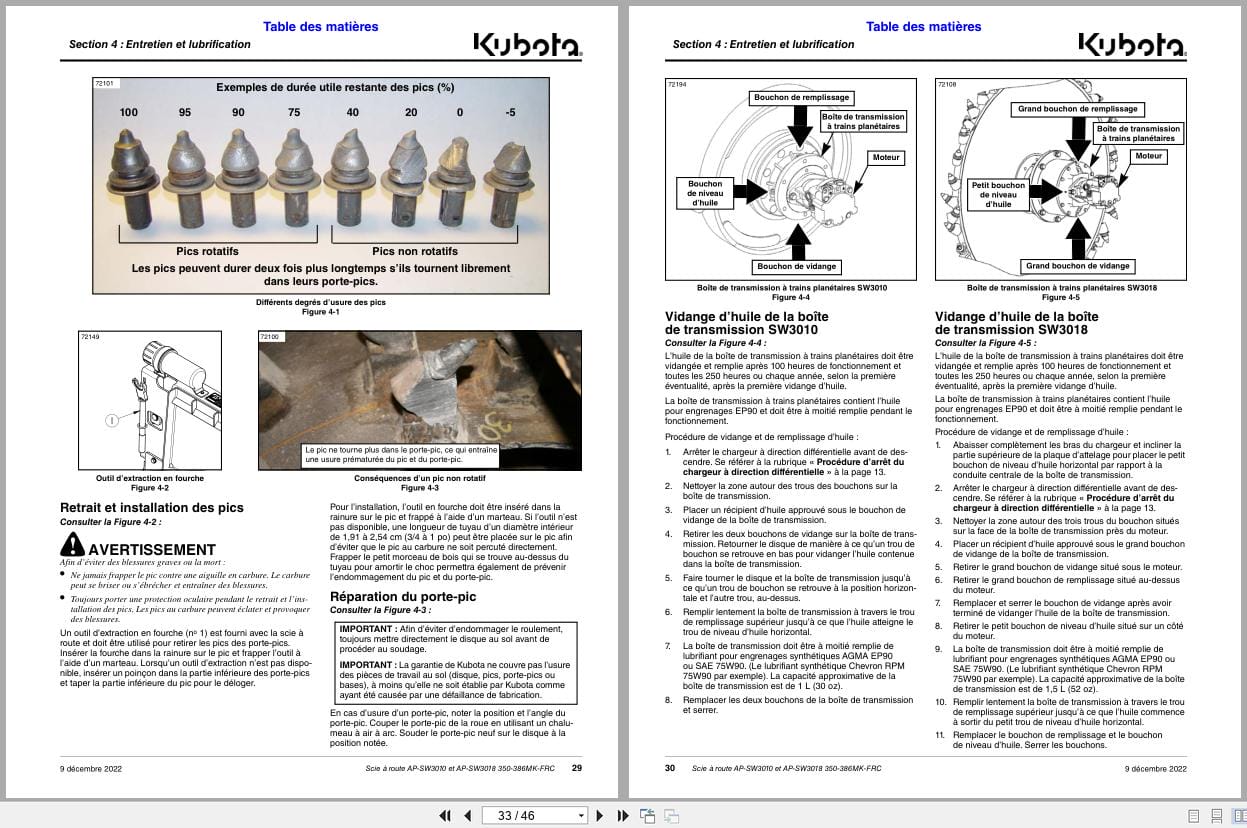Image resolution: width=1247 pixels, height=828 pixels.
Task: Click the Figure 4-1 worn picks photo
Action: [x=320, y=185]
